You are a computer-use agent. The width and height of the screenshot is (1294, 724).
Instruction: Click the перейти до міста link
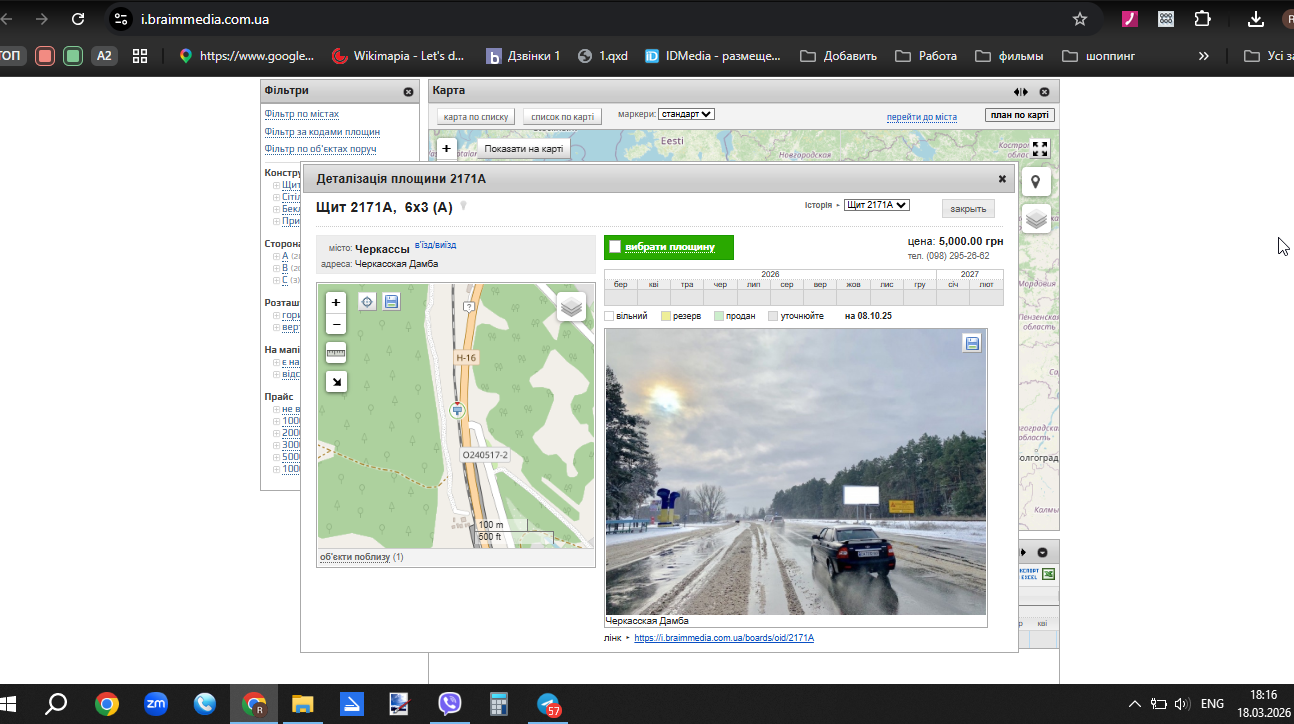[922, 117]
